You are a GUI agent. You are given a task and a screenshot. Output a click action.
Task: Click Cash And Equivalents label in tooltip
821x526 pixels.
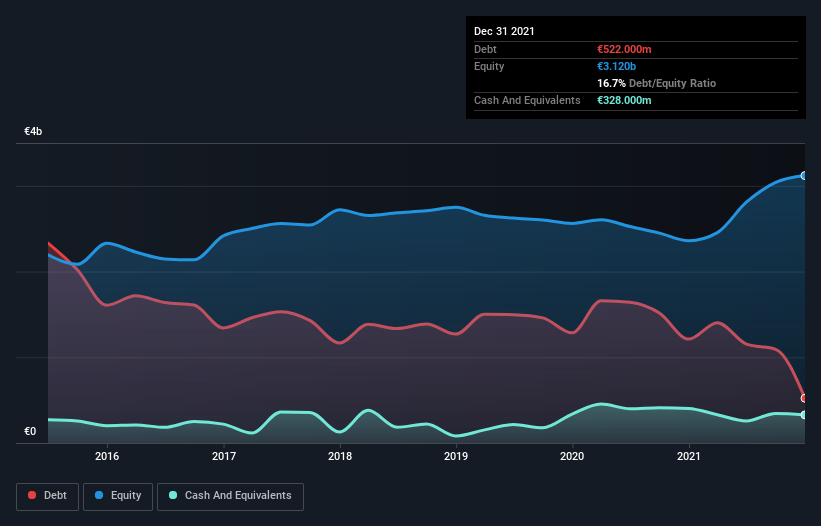[x=527, y=100]
